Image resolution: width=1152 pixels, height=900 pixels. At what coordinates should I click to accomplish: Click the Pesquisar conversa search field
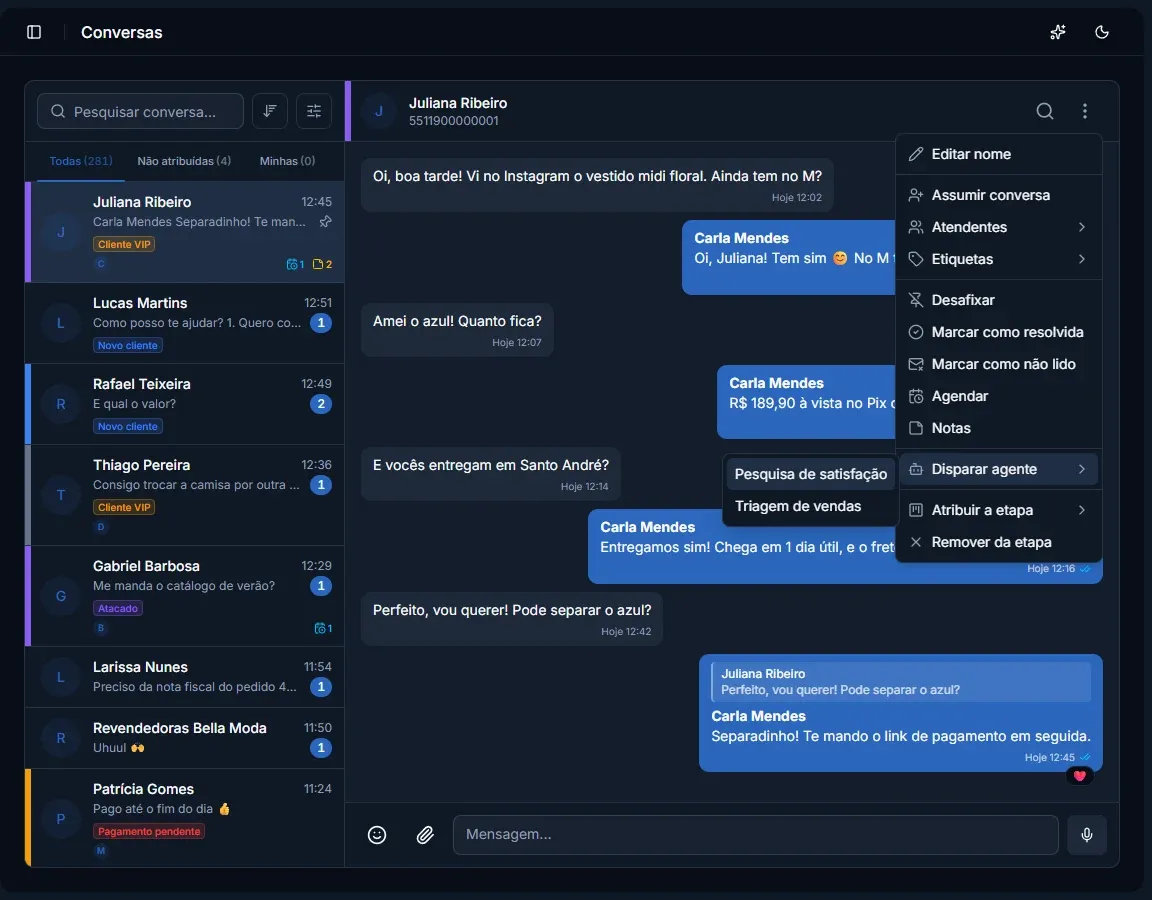[140, 111]
